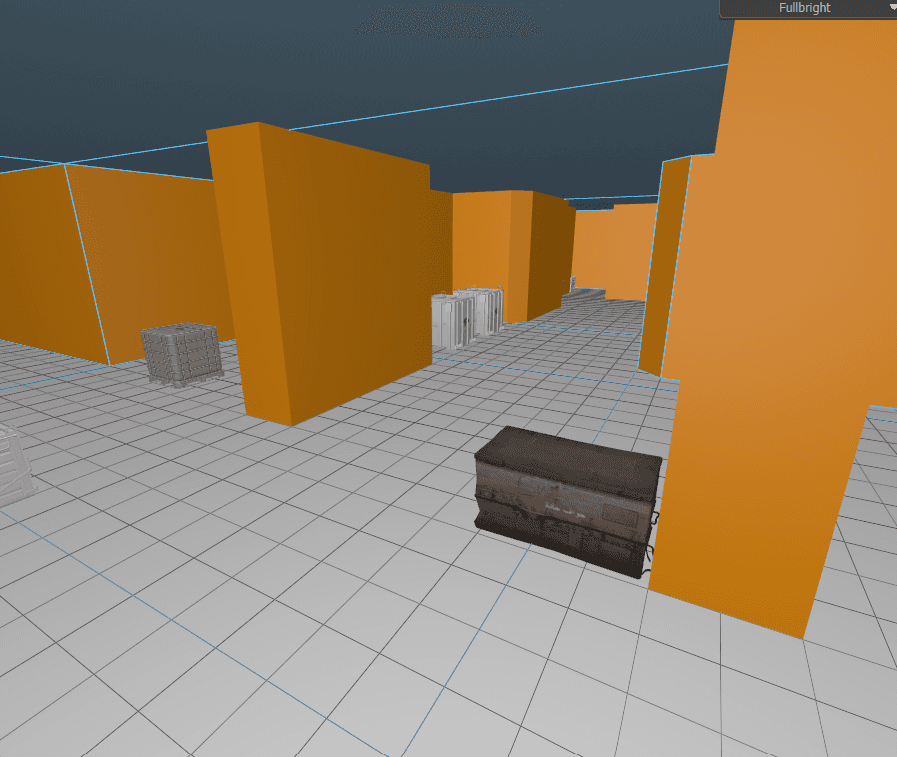This screenshot has width=897, height=757.
Task: Select the gray pallet crate by the wall
Action: [182, 354]
